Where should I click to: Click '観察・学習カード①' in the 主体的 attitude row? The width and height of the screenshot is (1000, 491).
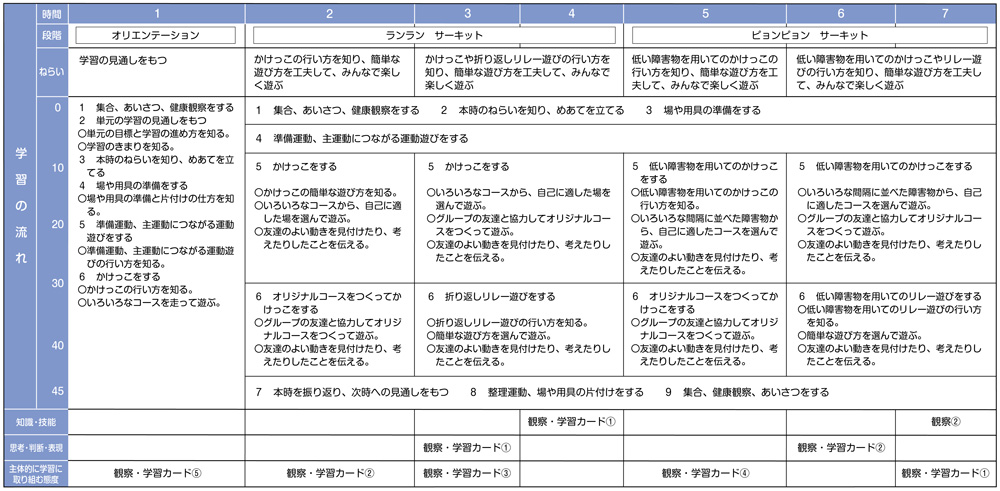pos(946,473)
